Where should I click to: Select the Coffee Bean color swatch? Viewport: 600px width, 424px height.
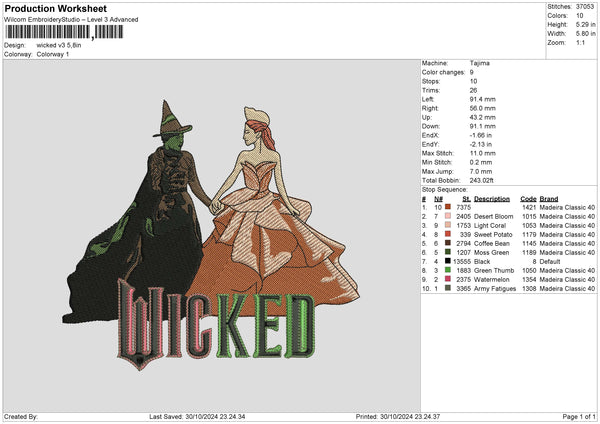[448, 243]
